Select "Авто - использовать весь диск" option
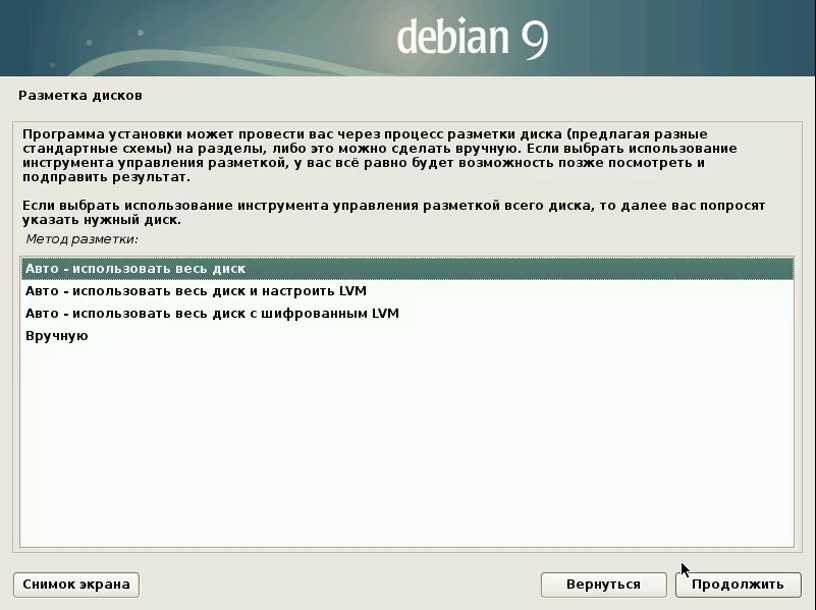 135,269
